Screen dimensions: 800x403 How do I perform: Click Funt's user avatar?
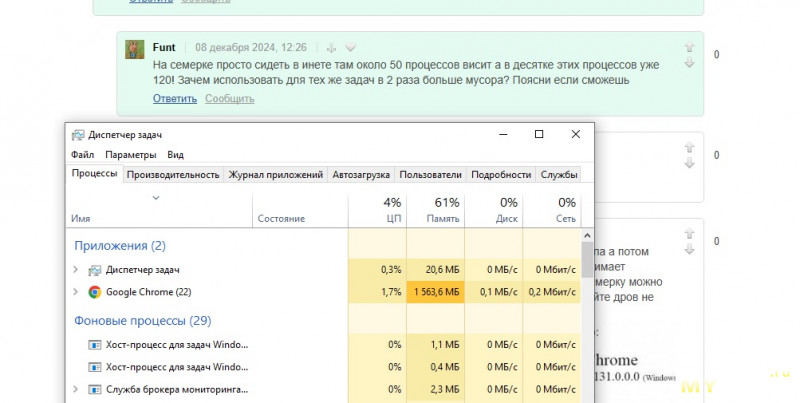pyautogui.click(x=135, y=49)
